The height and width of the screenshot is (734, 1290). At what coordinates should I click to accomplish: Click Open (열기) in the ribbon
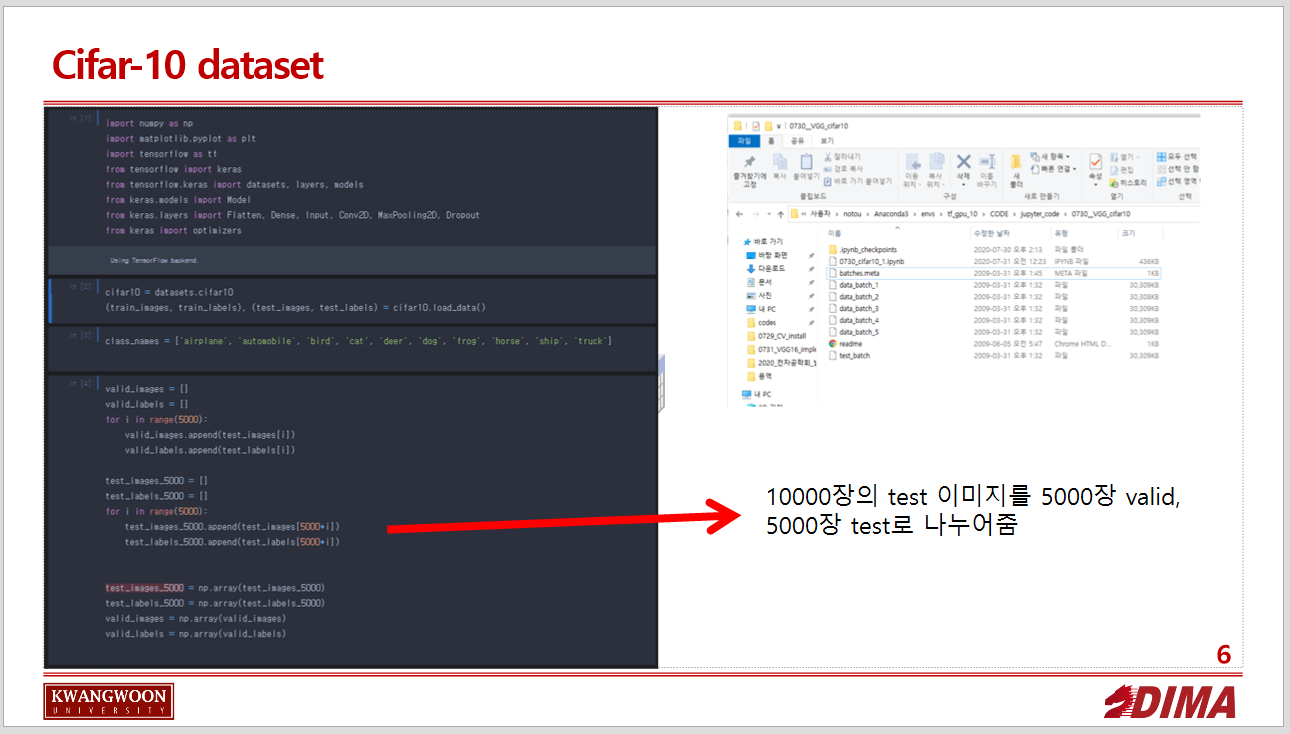[x=1126, y=157]
